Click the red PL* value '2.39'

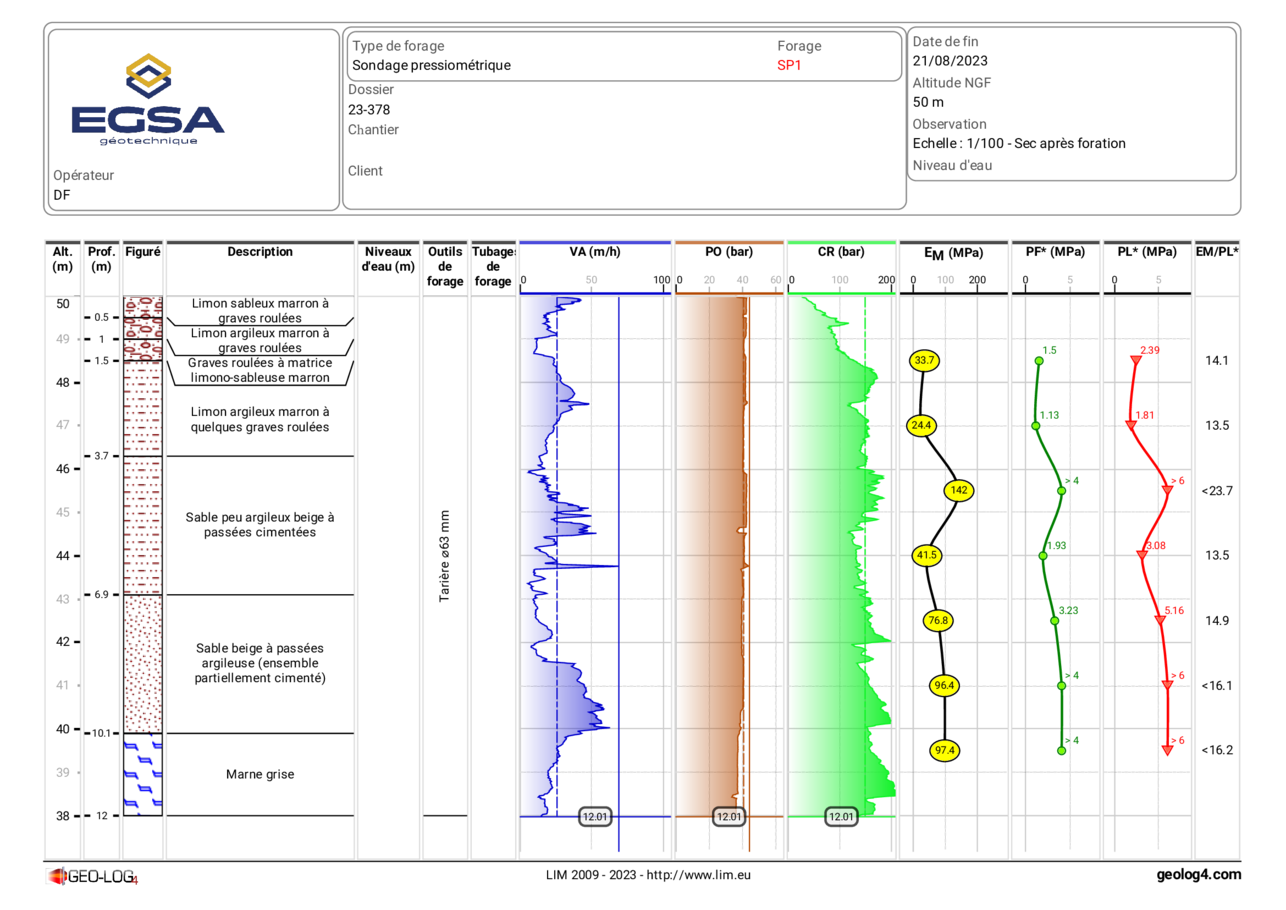pyautogui.click(x=1150, y=350)
